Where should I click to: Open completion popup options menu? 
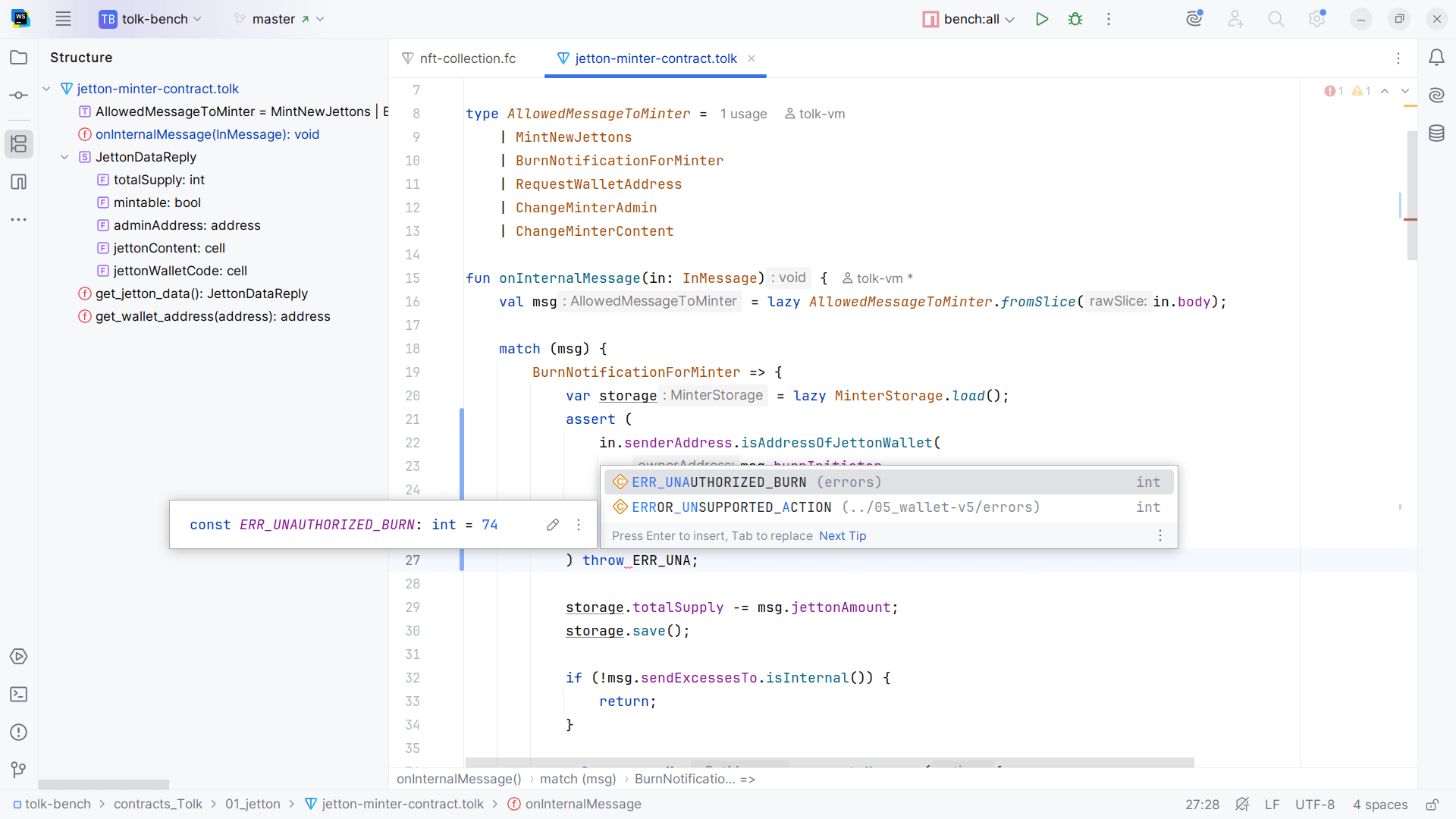(x=1159, y=536)
